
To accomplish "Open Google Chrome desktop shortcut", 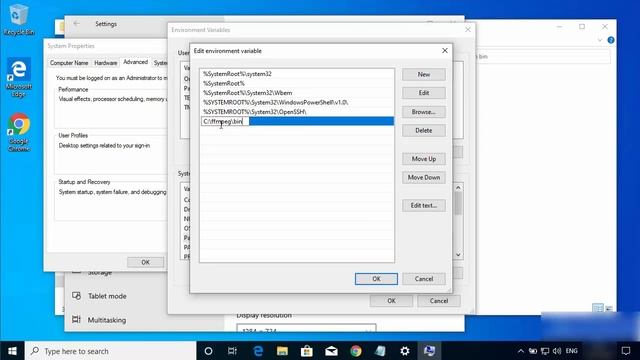I will pos(19,132).
